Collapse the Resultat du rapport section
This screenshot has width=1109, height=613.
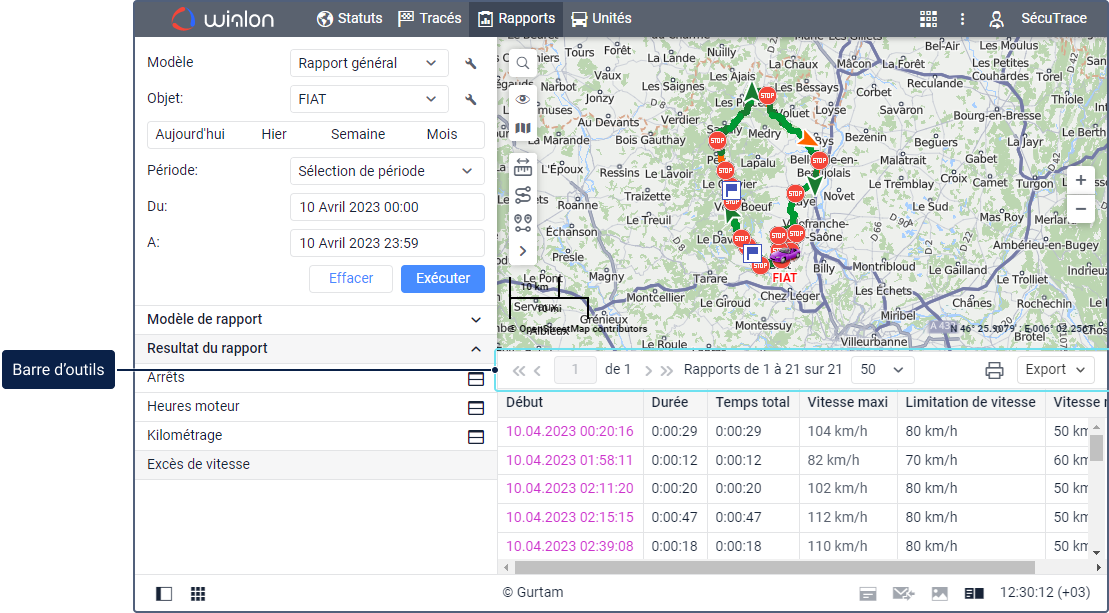point(315,349)
